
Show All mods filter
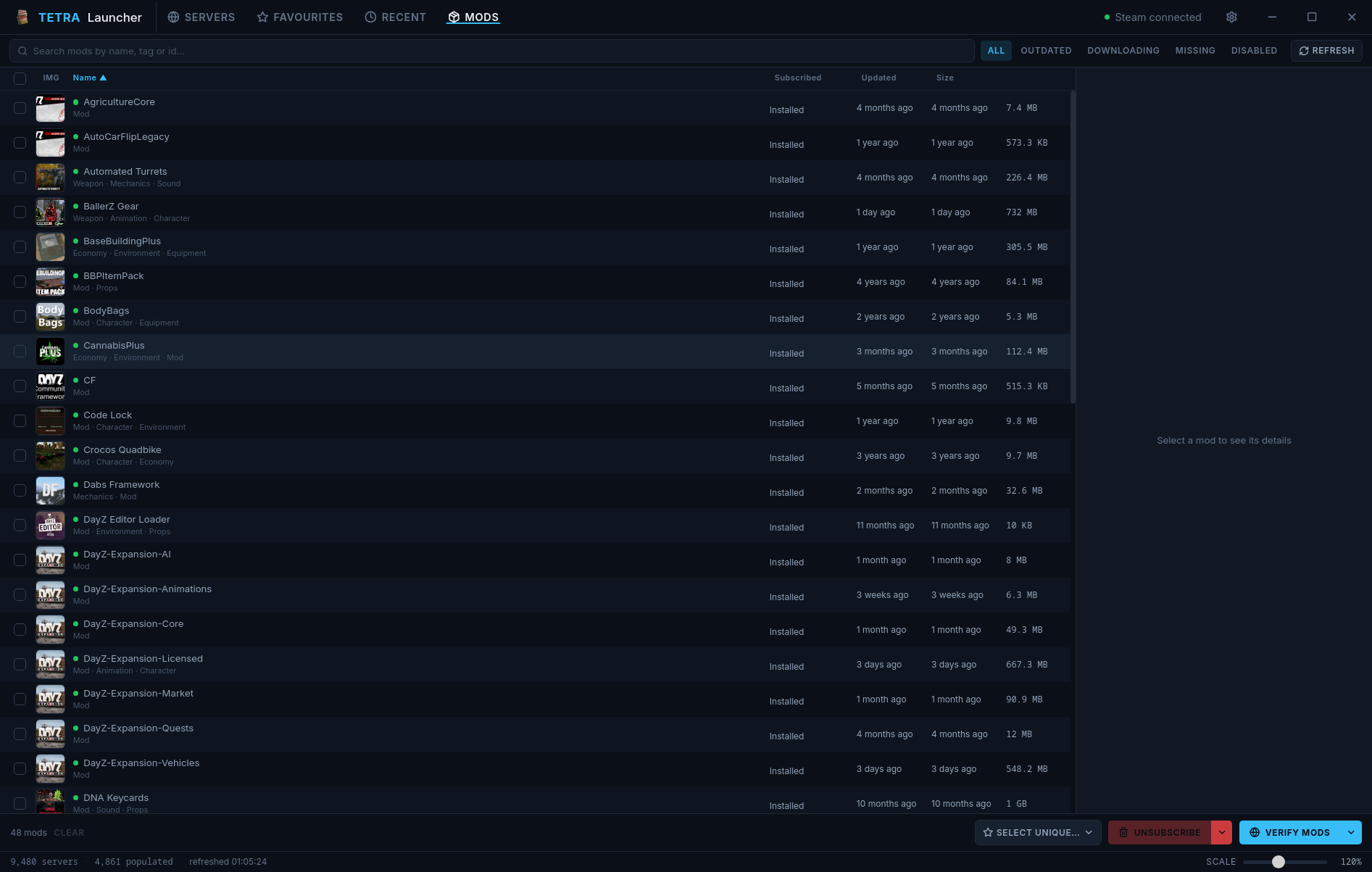(x=997, y=51)
